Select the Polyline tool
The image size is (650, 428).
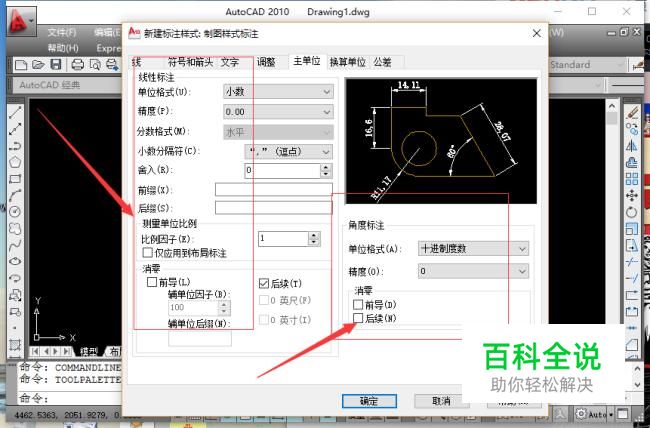15,146
